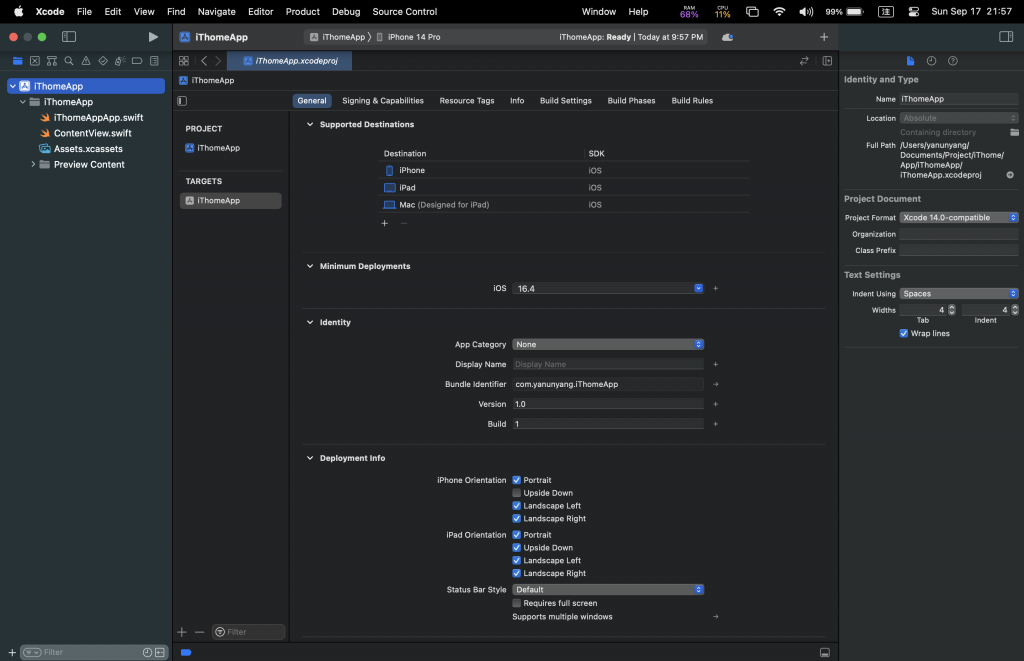Open the Test navigator diamond icon

(103, 61)
